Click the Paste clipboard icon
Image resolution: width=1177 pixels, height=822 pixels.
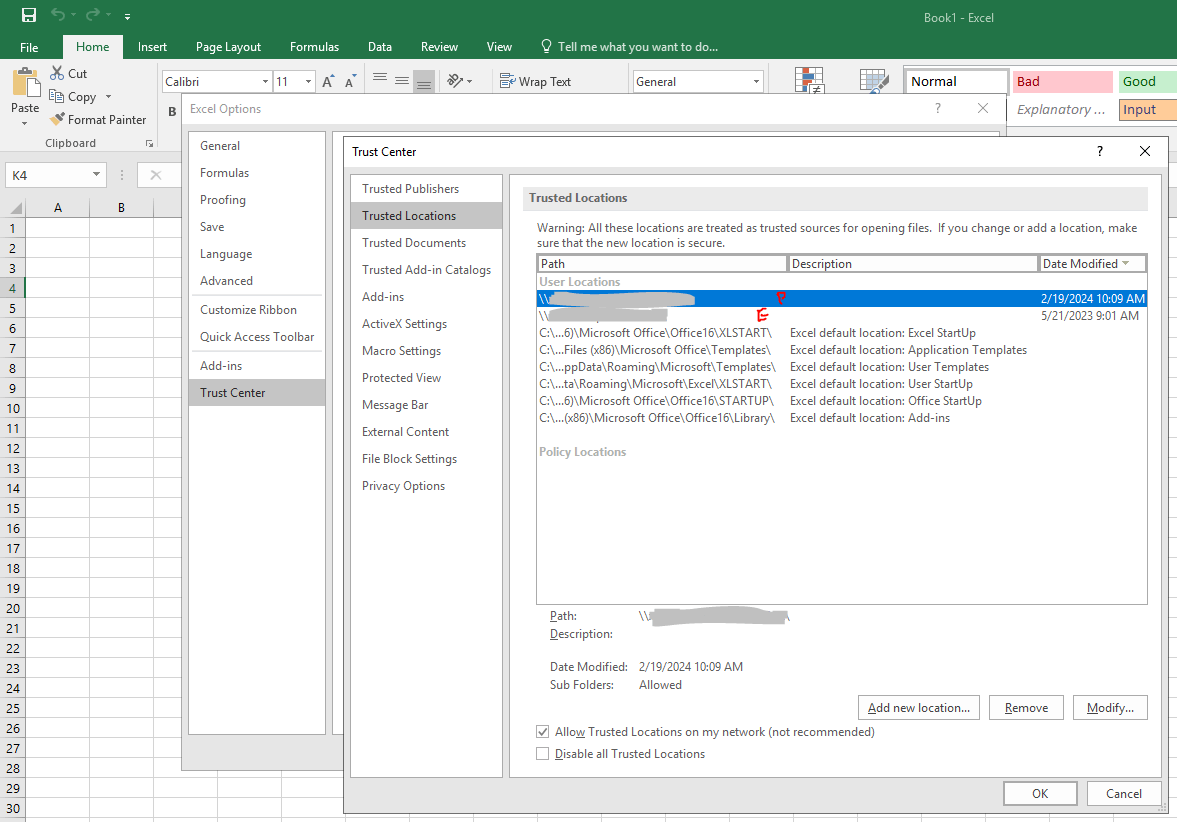click(25, 84)
